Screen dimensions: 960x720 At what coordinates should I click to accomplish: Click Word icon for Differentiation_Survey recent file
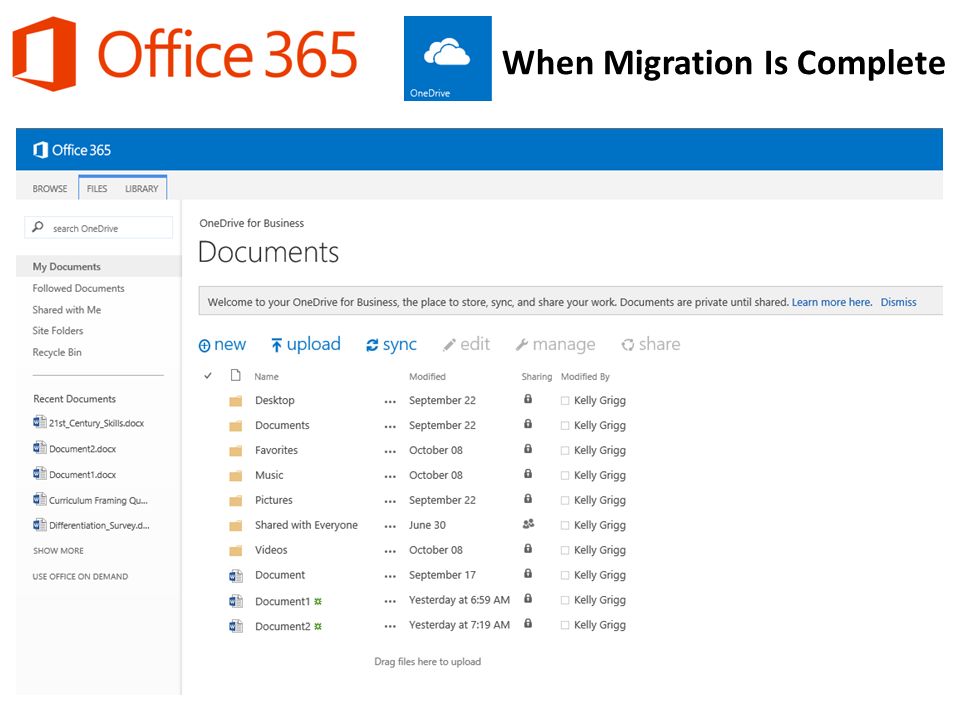[x=40, y=525]
